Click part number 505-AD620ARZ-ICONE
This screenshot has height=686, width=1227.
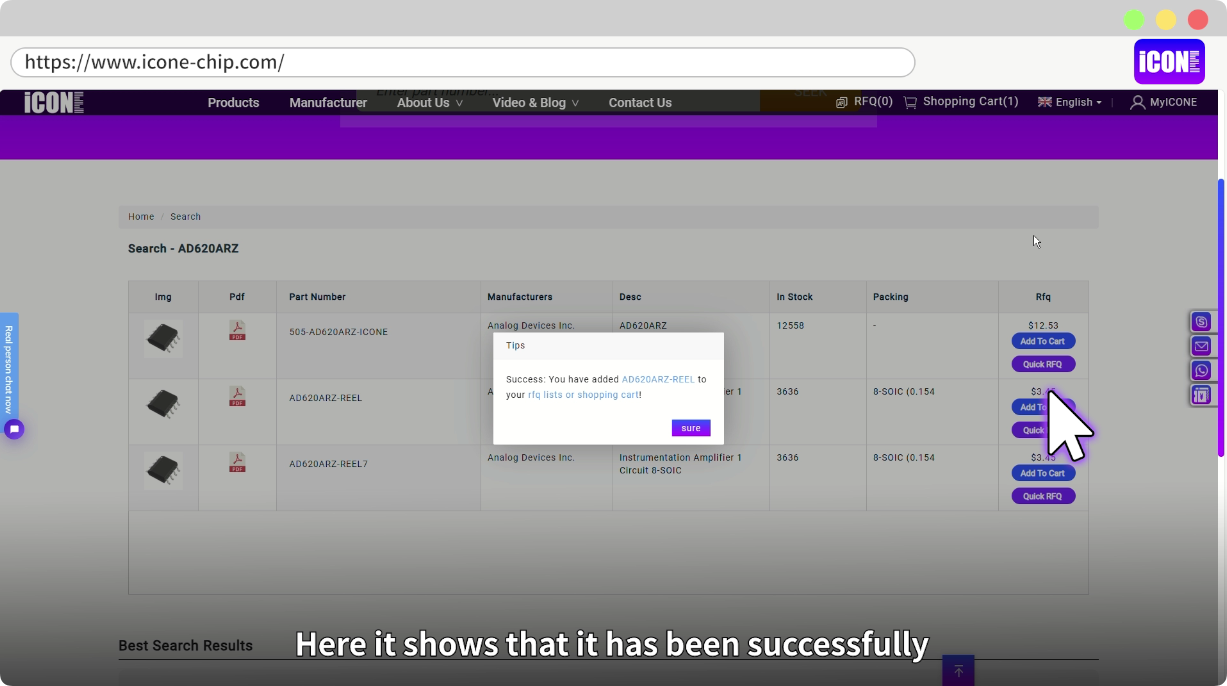[x=338, y=332]
